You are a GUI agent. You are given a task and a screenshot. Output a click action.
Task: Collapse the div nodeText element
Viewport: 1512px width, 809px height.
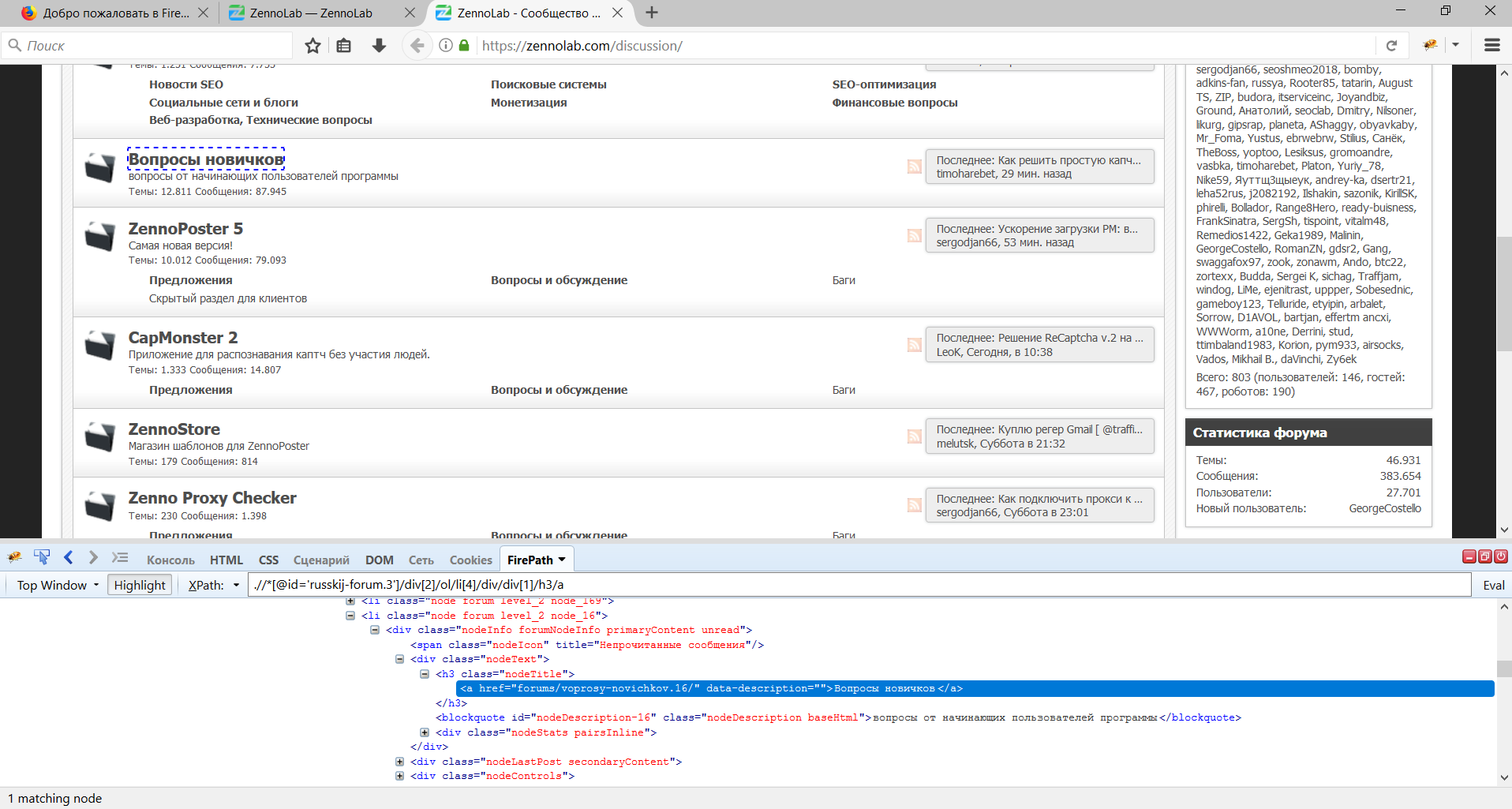pos(399,659)
